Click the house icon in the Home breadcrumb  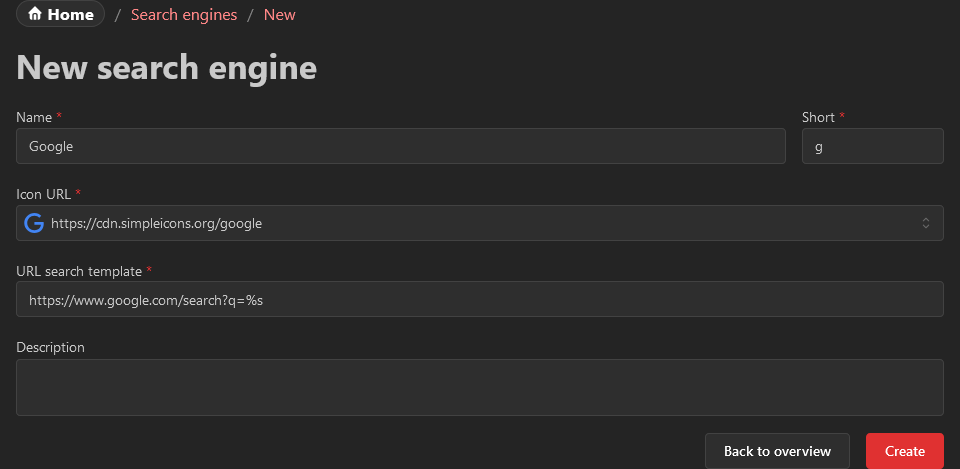tap(35, 15)
